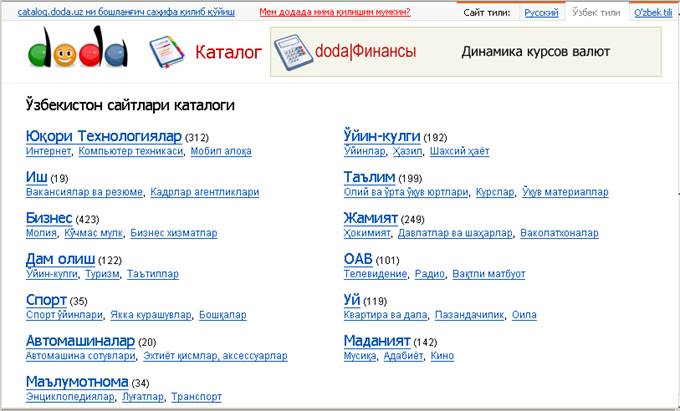This screenshot has width=680, height=411.
Task: Open doda|Финансы banner link
Action: pyautogui.click(x=365, y=51)
